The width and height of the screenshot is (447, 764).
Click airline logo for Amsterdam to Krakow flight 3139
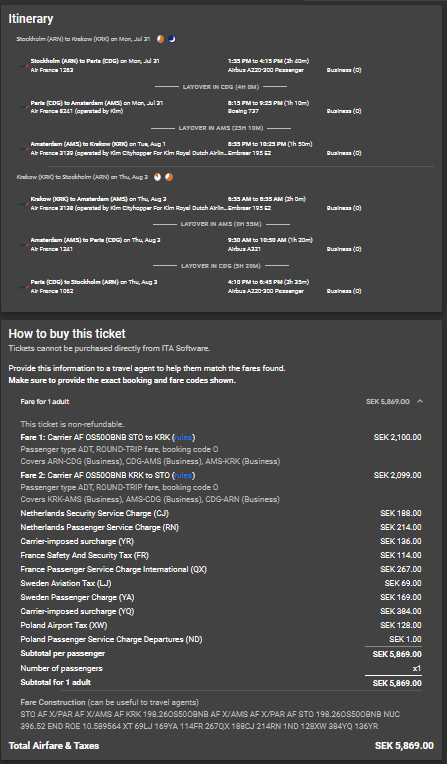23,149
